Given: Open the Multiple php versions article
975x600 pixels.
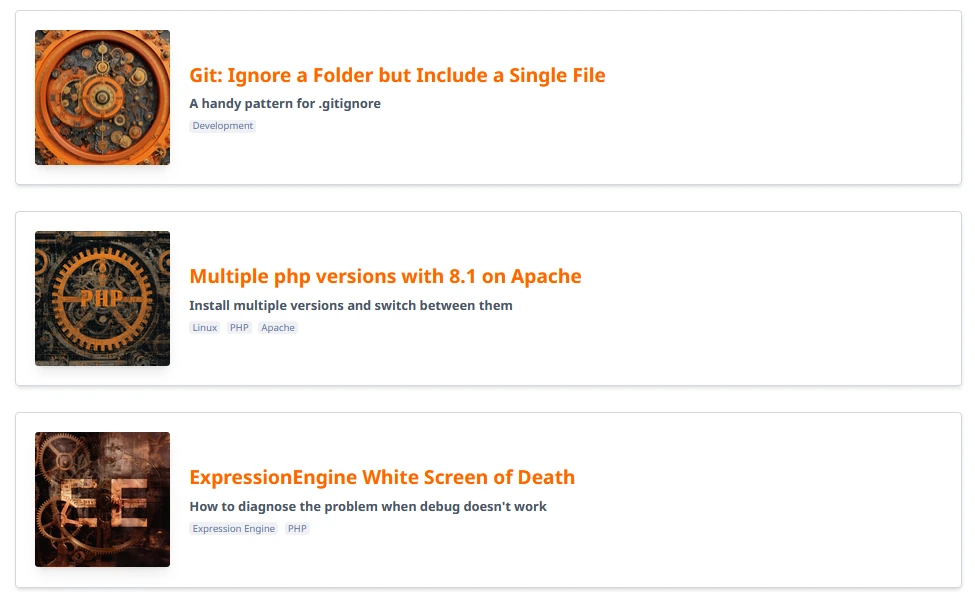Looking at the screenshot, I should [x=384, y=276].
